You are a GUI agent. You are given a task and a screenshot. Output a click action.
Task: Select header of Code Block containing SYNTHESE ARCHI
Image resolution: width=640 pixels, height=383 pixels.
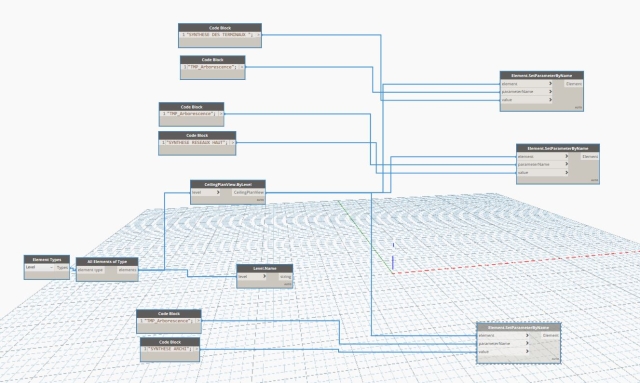click(x=170, y=342)
